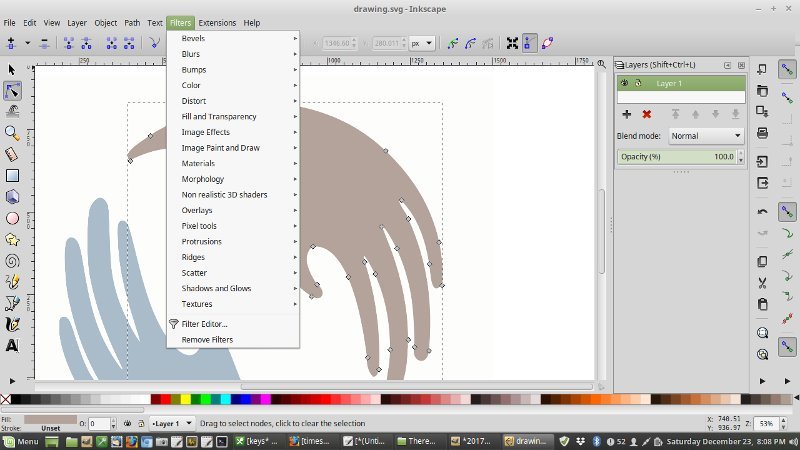Expand the Blurs submenu
800x450 pixels.
[233, 54]
